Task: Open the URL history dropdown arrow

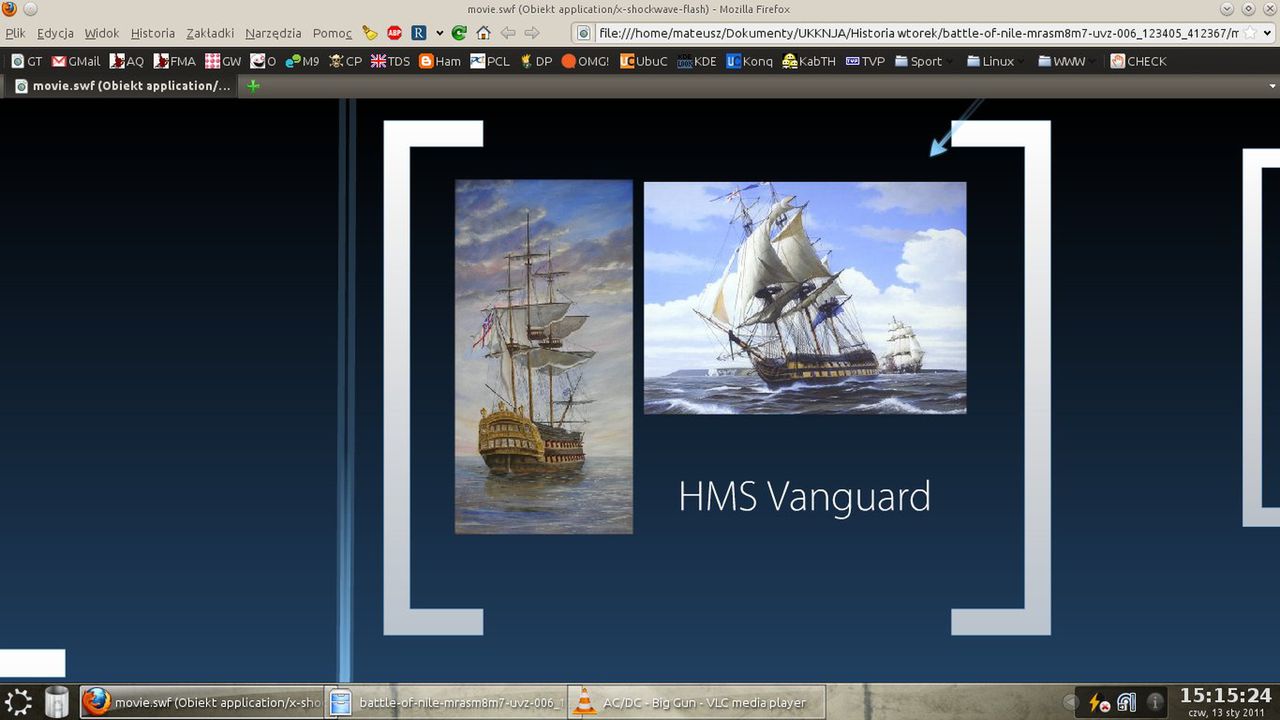Action: 1267,33
